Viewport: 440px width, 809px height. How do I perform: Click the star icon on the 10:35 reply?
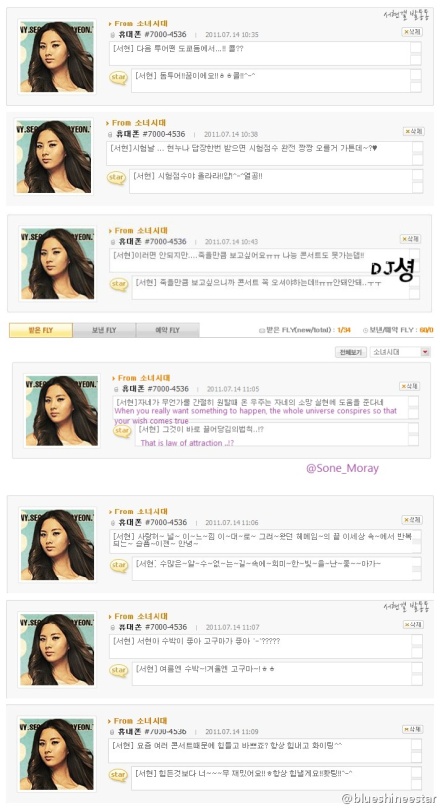(x=118, y=77)
